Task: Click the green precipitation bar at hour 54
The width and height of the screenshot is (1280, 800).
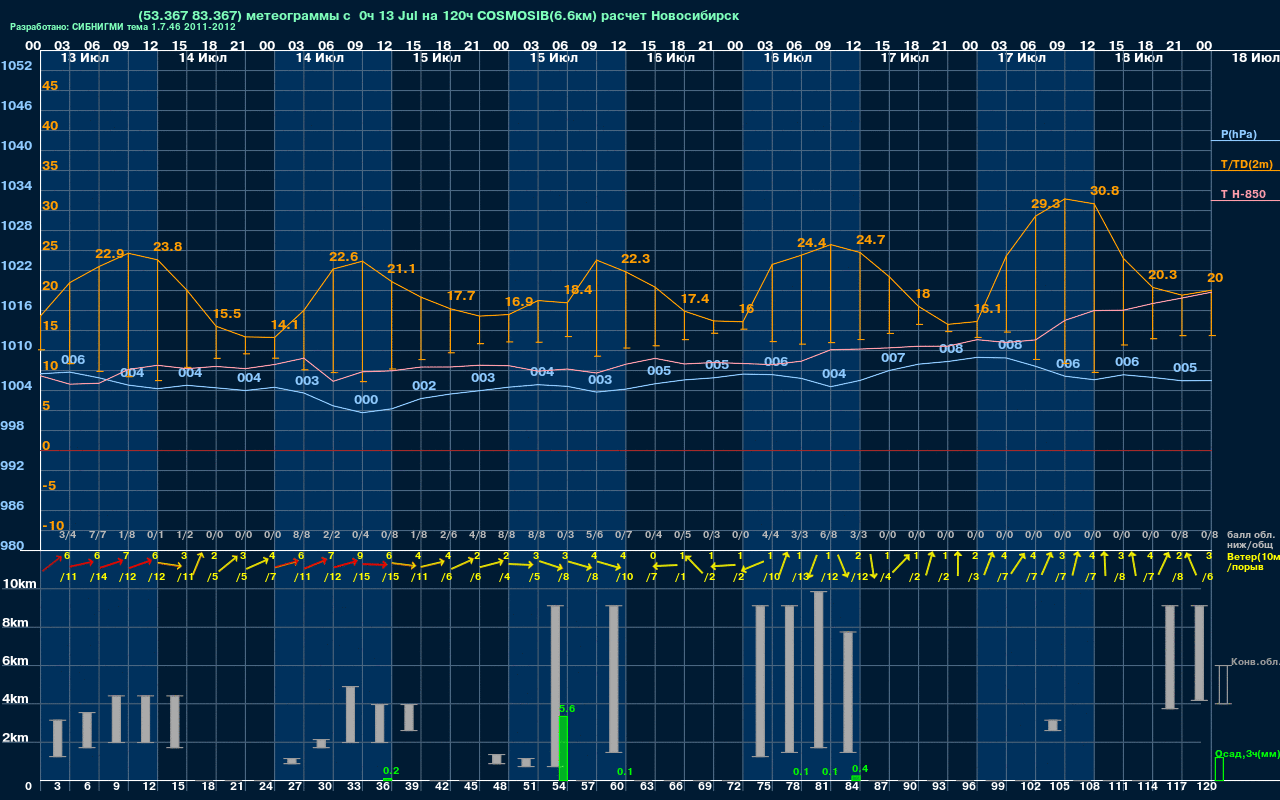Action: pos(563,748)
